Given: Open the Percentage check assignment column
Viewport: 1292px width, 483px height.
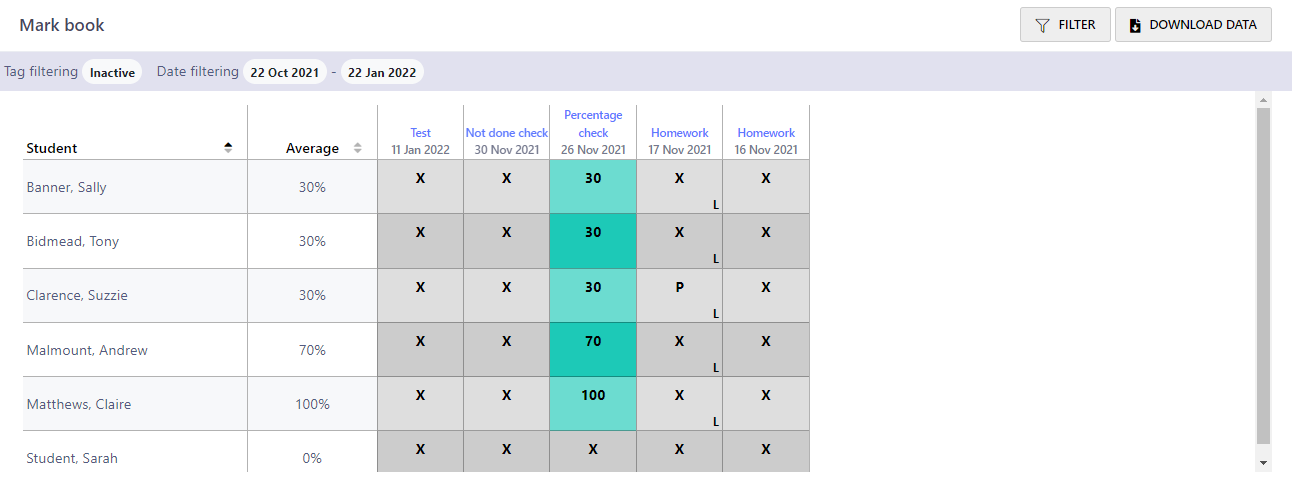Looking at the screenshot, I should coord(593,124).
